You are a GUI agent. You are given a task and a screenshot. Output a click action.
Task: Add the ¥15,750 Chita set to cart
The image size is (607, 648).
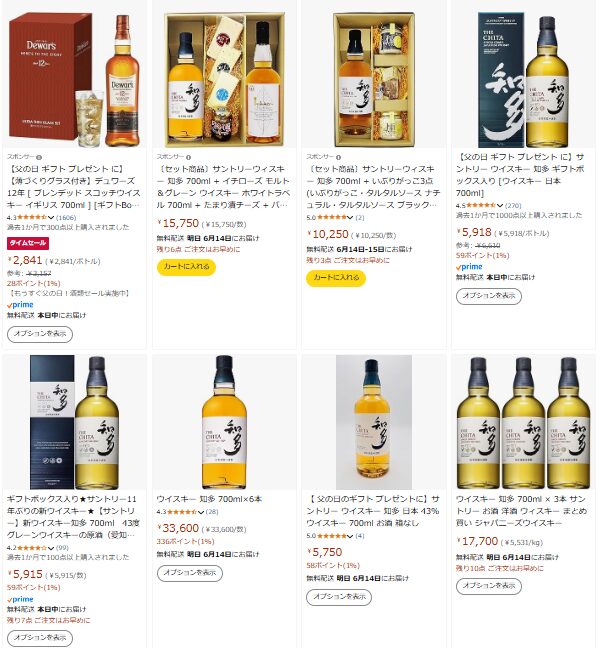click(x=186, y=267)
